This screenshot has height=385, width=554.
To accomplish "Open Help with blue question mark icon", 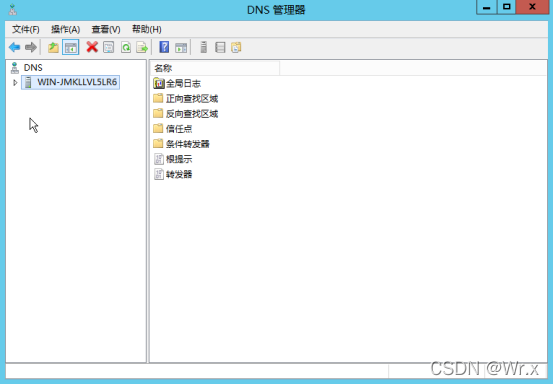I will pyautogui.click(x=164, y=47).
